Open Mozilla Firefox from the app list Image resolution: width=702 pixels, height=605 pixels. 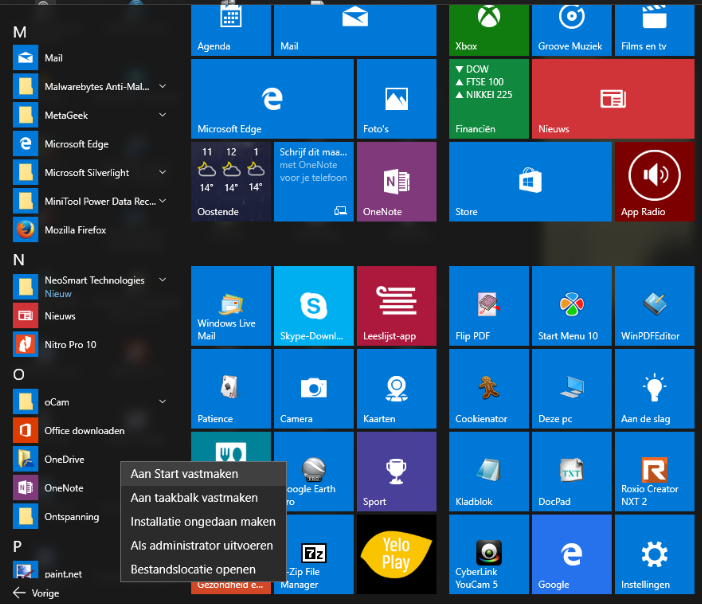[x=75, y=230]
